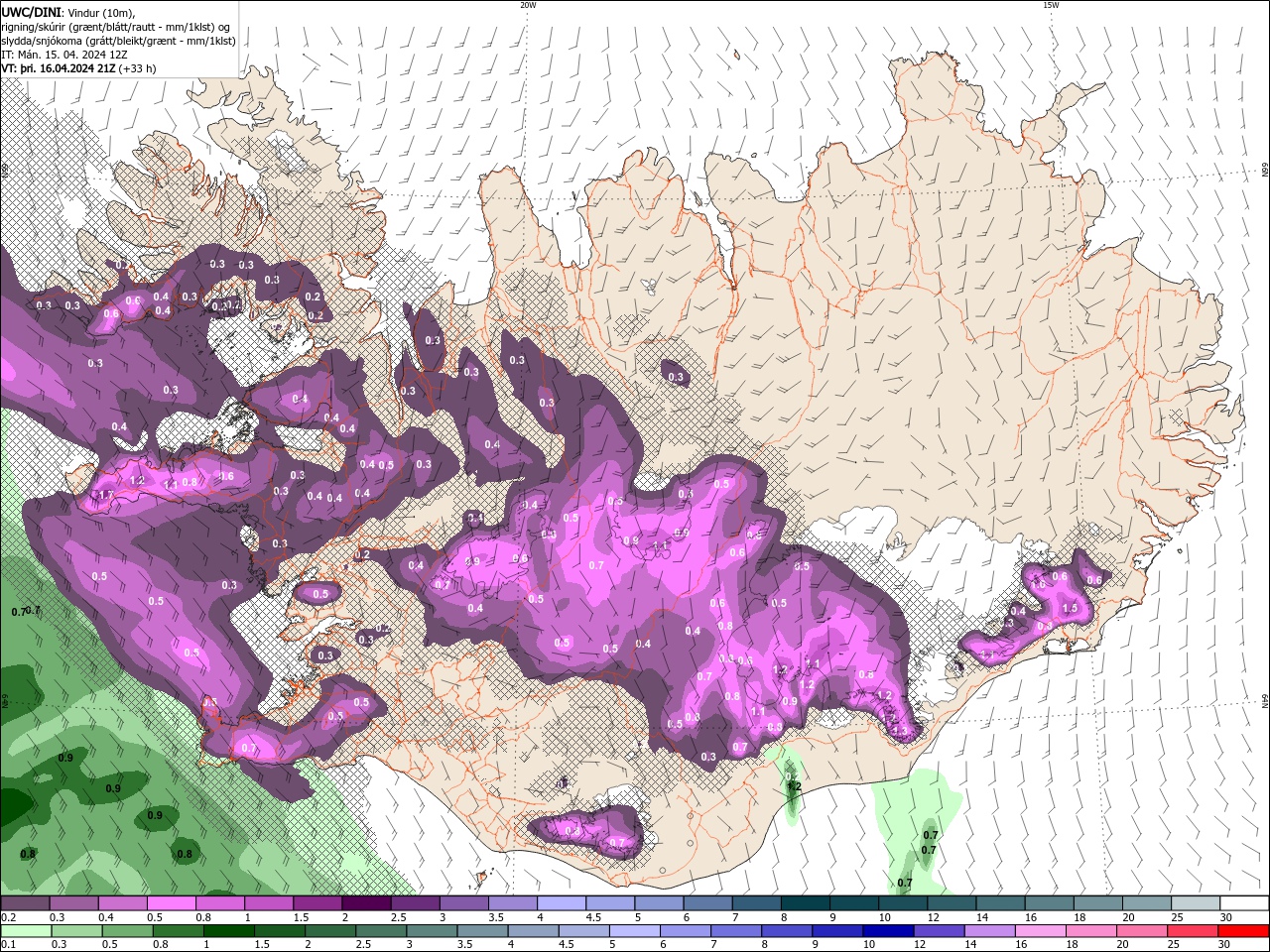Click greyish-purple swatch between 0.2 and 0.3, upper legend
Viewport: 1270px width, 952px height.
(x=25, y=903)
